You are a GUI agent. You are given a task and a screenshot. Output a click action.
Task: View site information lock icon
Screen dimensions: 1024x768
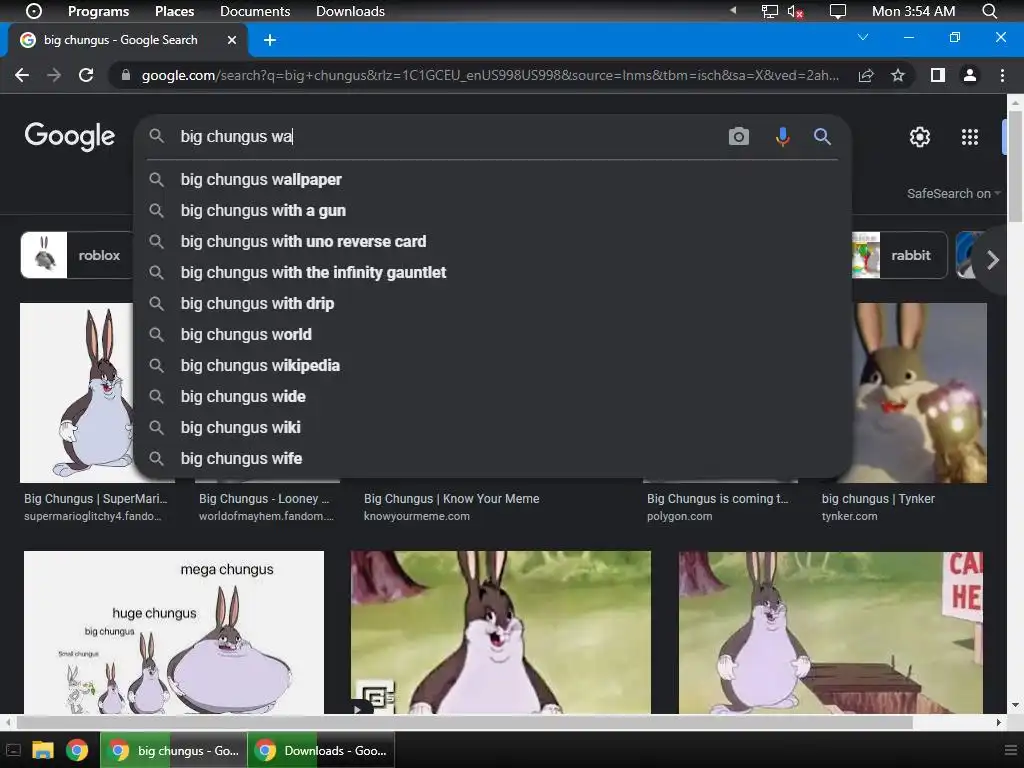[x=126, y=75]
